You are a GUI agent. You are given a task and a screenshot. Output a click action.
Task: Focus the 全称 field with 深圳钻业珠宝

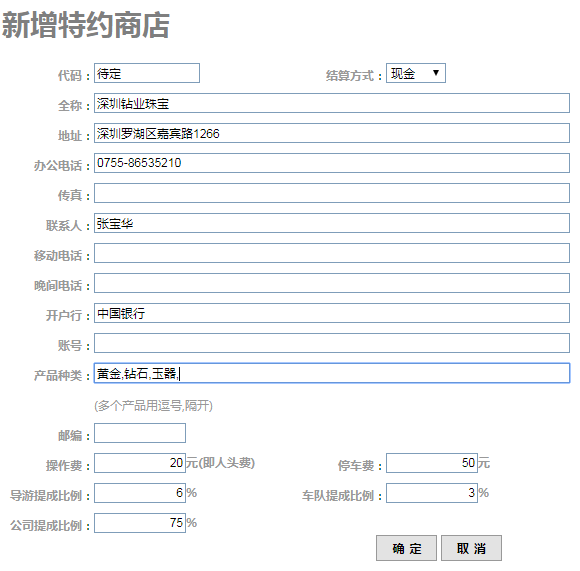pyautogui.click(x=332, y=103)
